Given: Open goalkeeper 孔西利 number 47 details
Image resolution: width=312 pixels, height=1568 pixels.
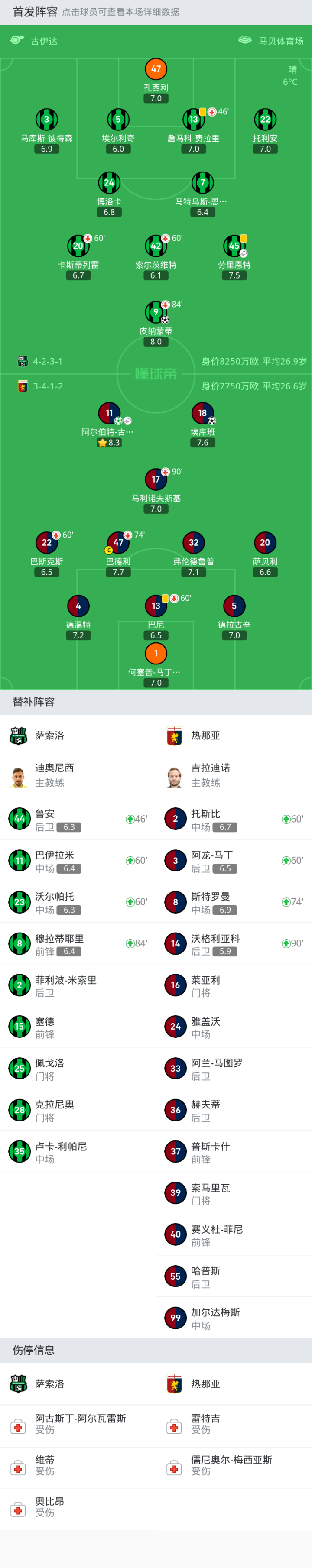Looking at the screenshot, I should [156, 69].
